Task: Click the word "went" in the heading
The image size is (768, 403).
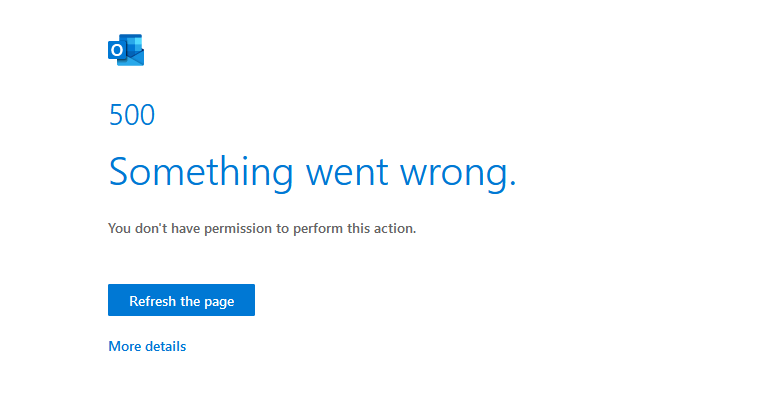Action: (x=347, y=174)
